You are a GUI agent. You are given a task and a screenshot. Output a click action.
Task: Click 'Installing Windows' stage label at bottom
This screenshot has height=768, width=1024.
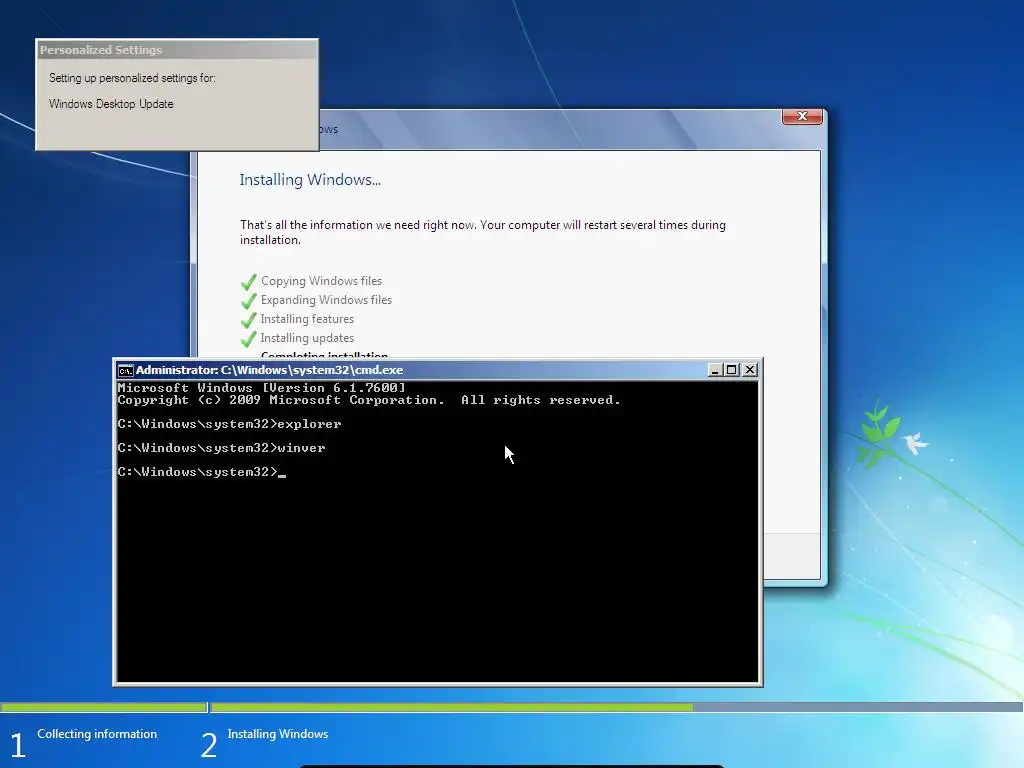(278, 734)
